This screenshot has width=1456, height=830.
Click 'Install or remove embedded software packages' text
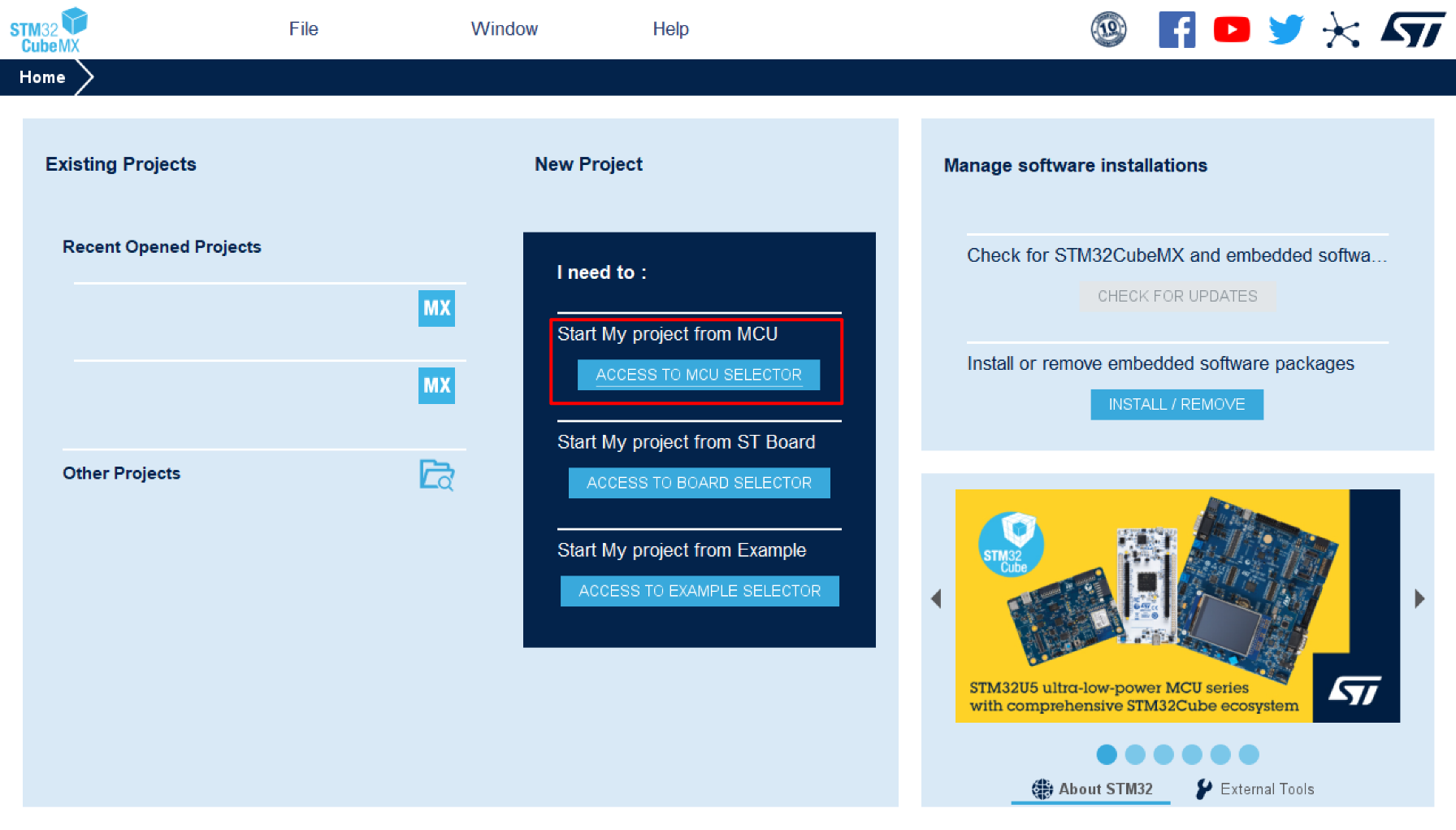(1161, 363)
